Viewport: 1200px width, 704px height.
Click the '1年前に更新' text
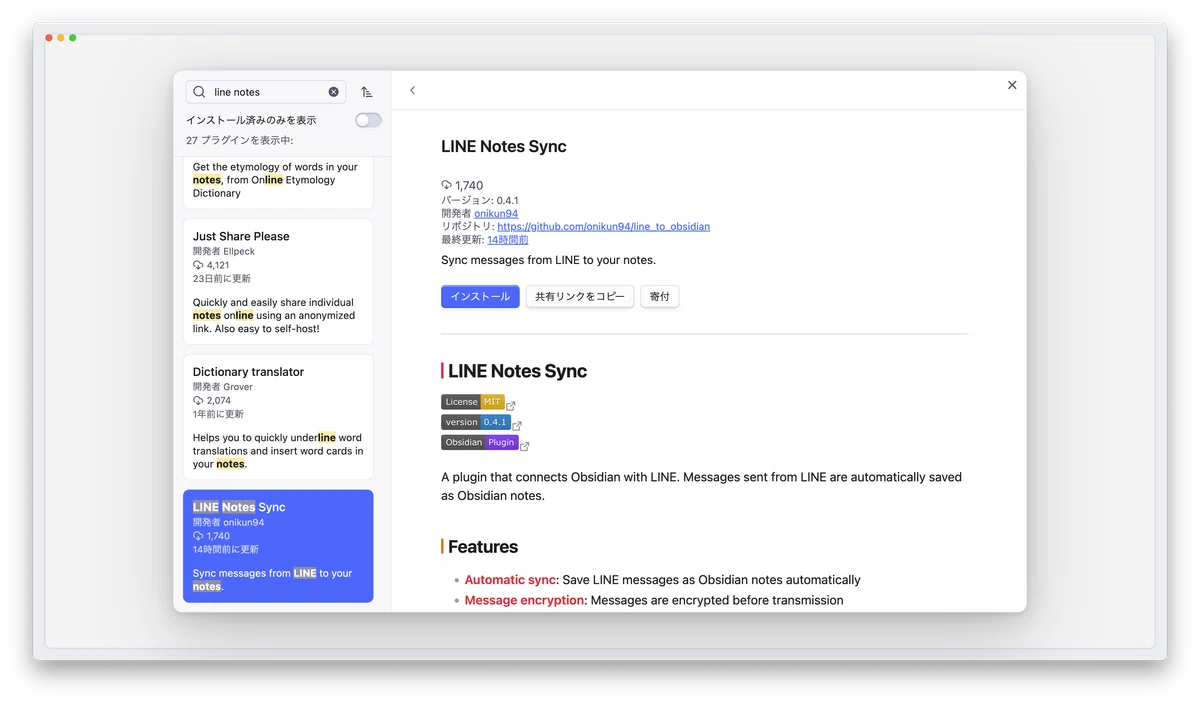point(218,414)
